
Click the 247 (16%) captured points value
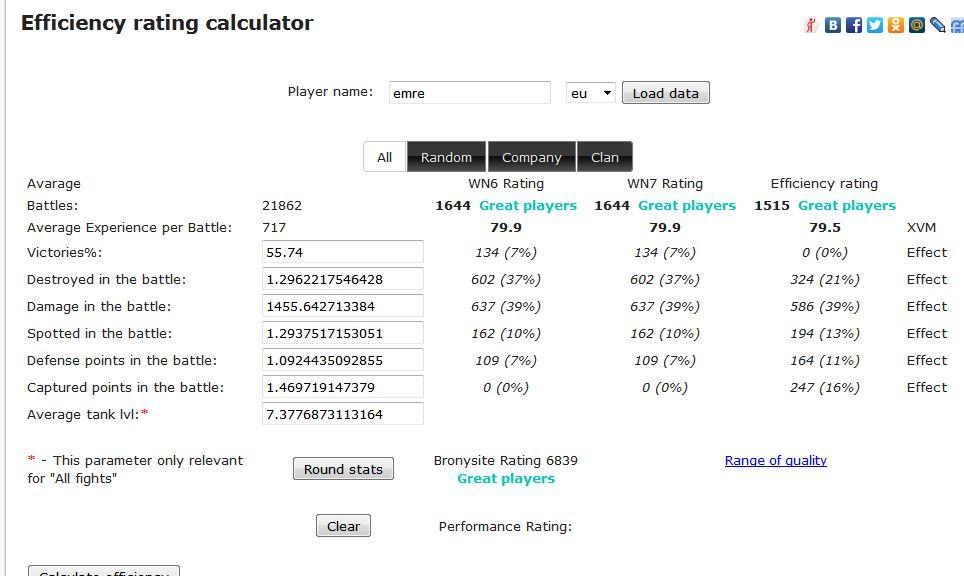(824, 387)
